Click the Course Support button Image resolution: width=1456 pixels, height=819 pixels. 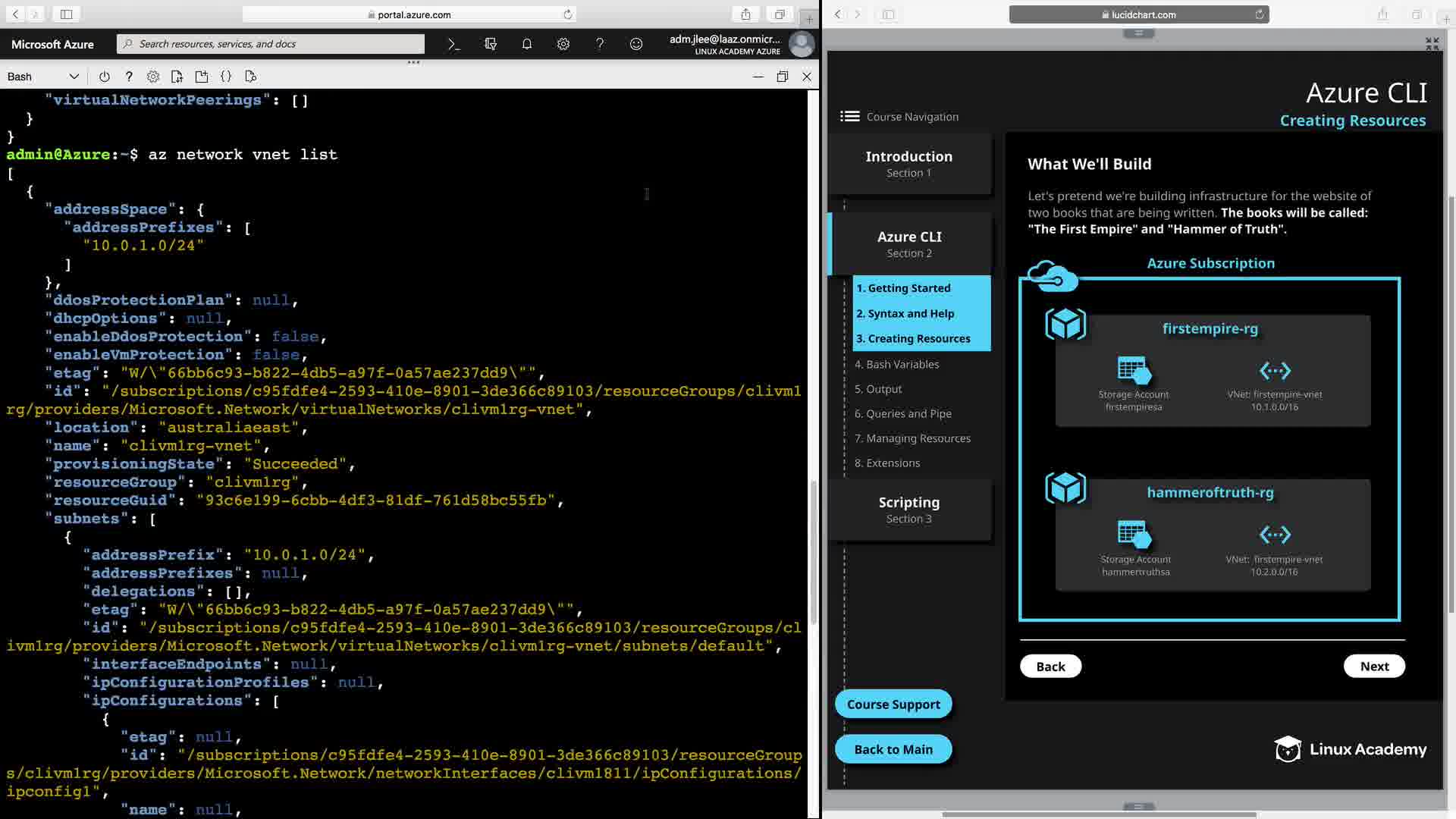(893, 704)
